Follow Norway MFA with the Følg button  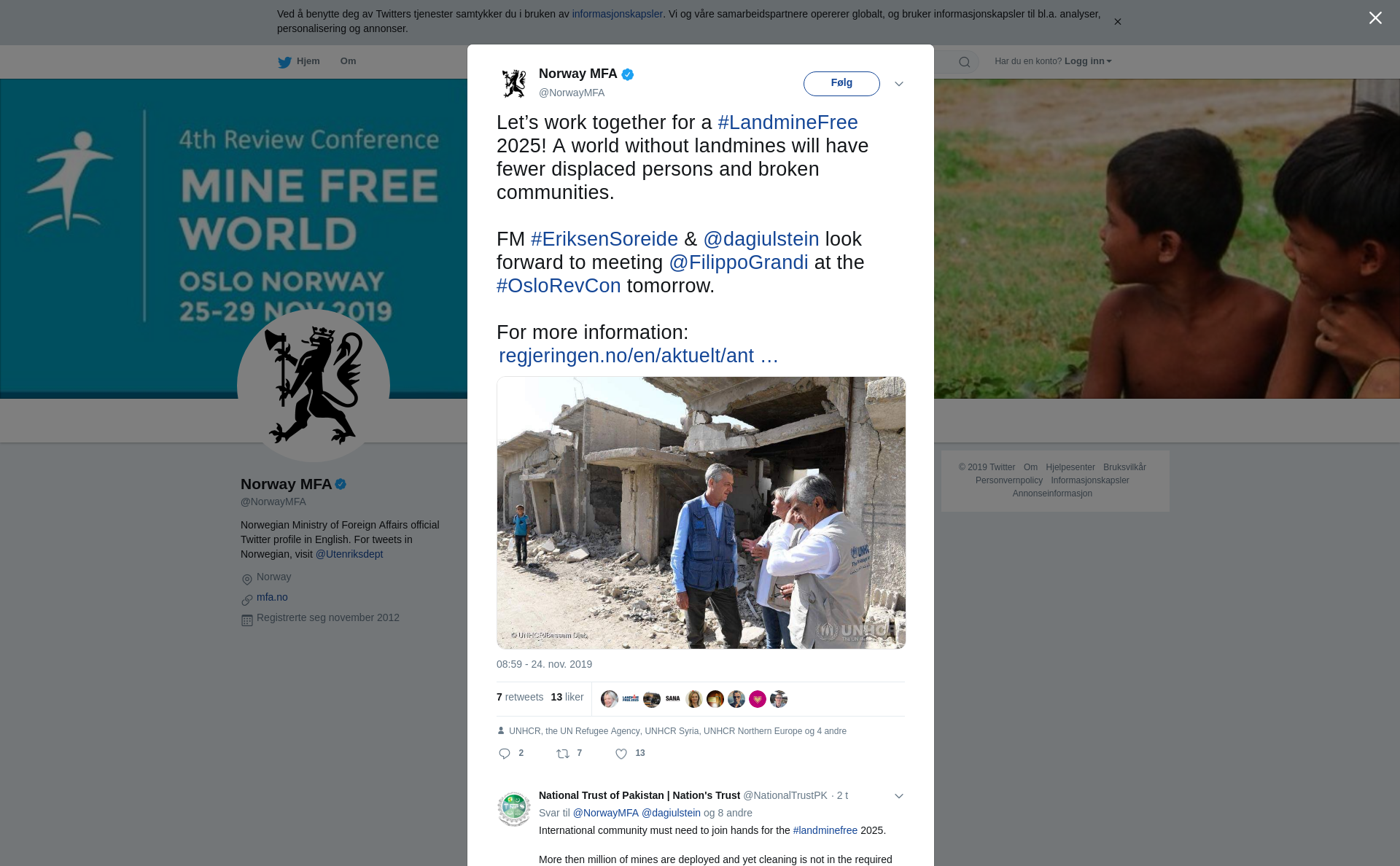click(841, 84)
